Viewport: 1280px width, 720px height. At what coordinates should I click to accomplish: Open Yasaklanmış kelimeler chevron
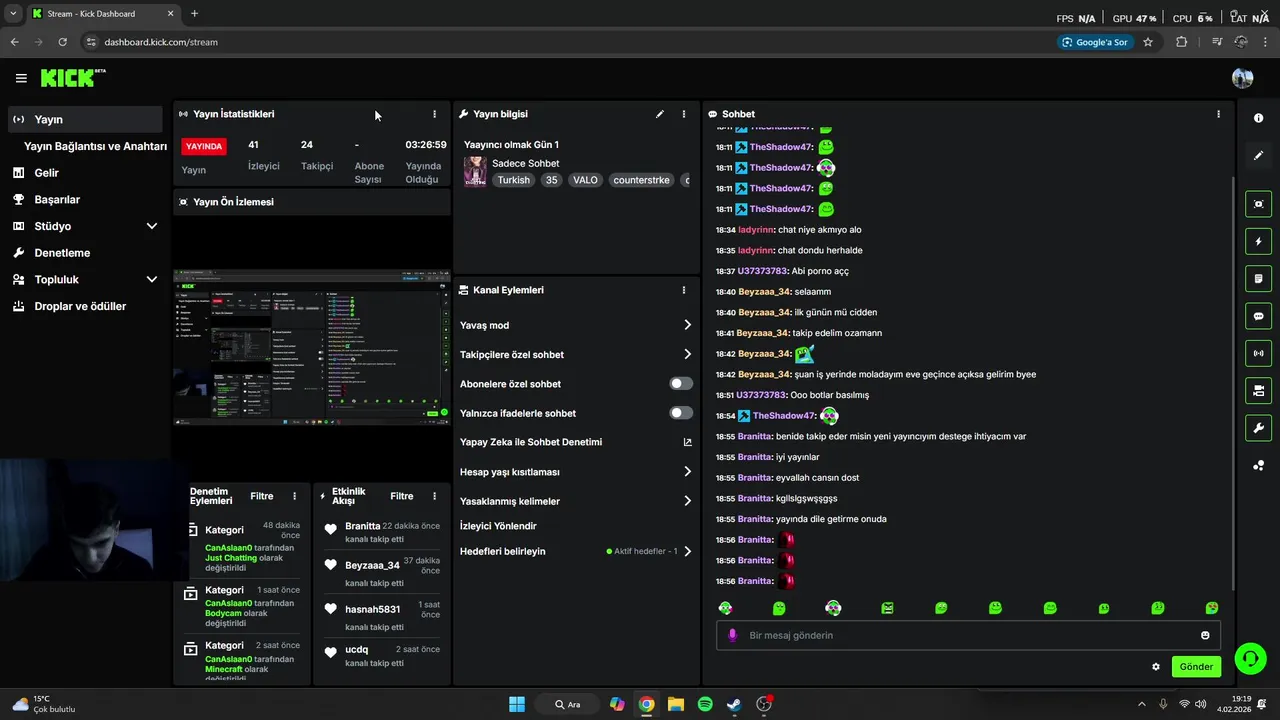click(687, 501)
